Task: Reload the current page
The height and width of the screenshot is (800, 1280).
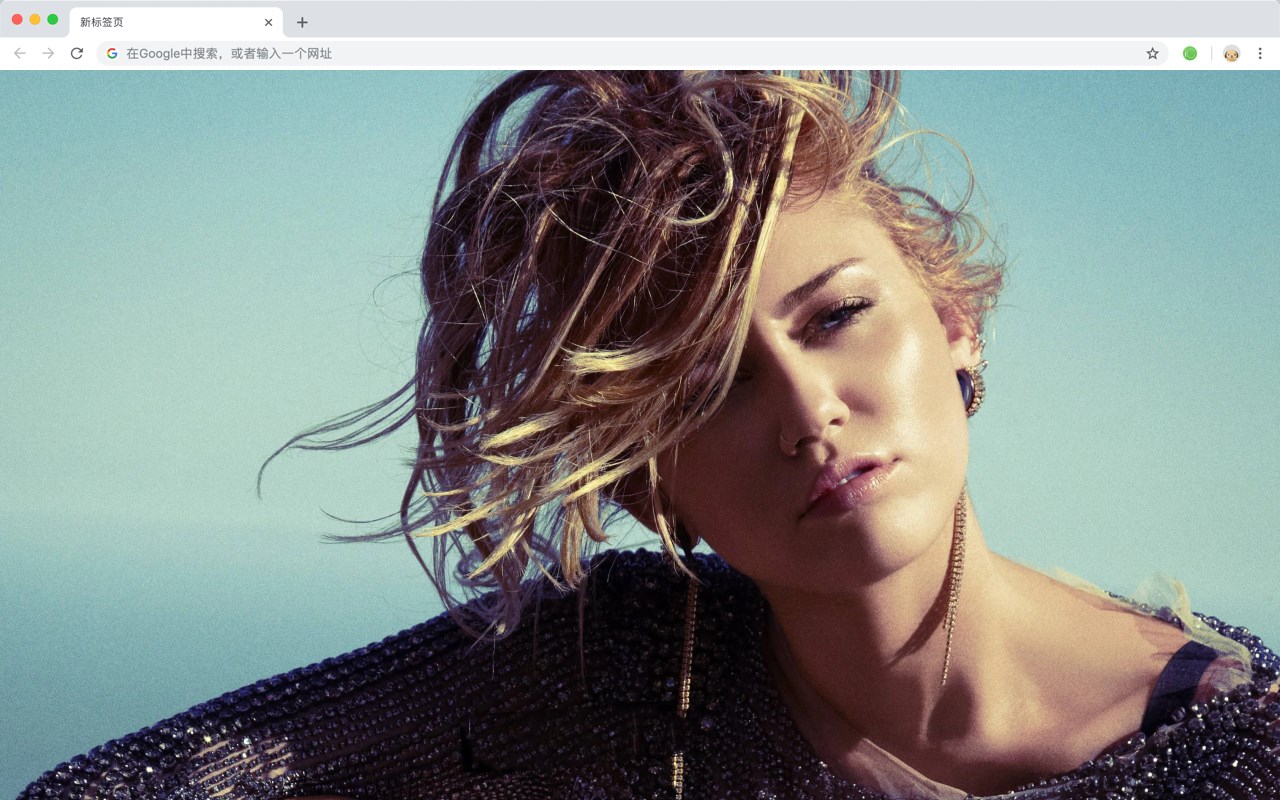Action: pyautogui.click(x=77, y=53)
